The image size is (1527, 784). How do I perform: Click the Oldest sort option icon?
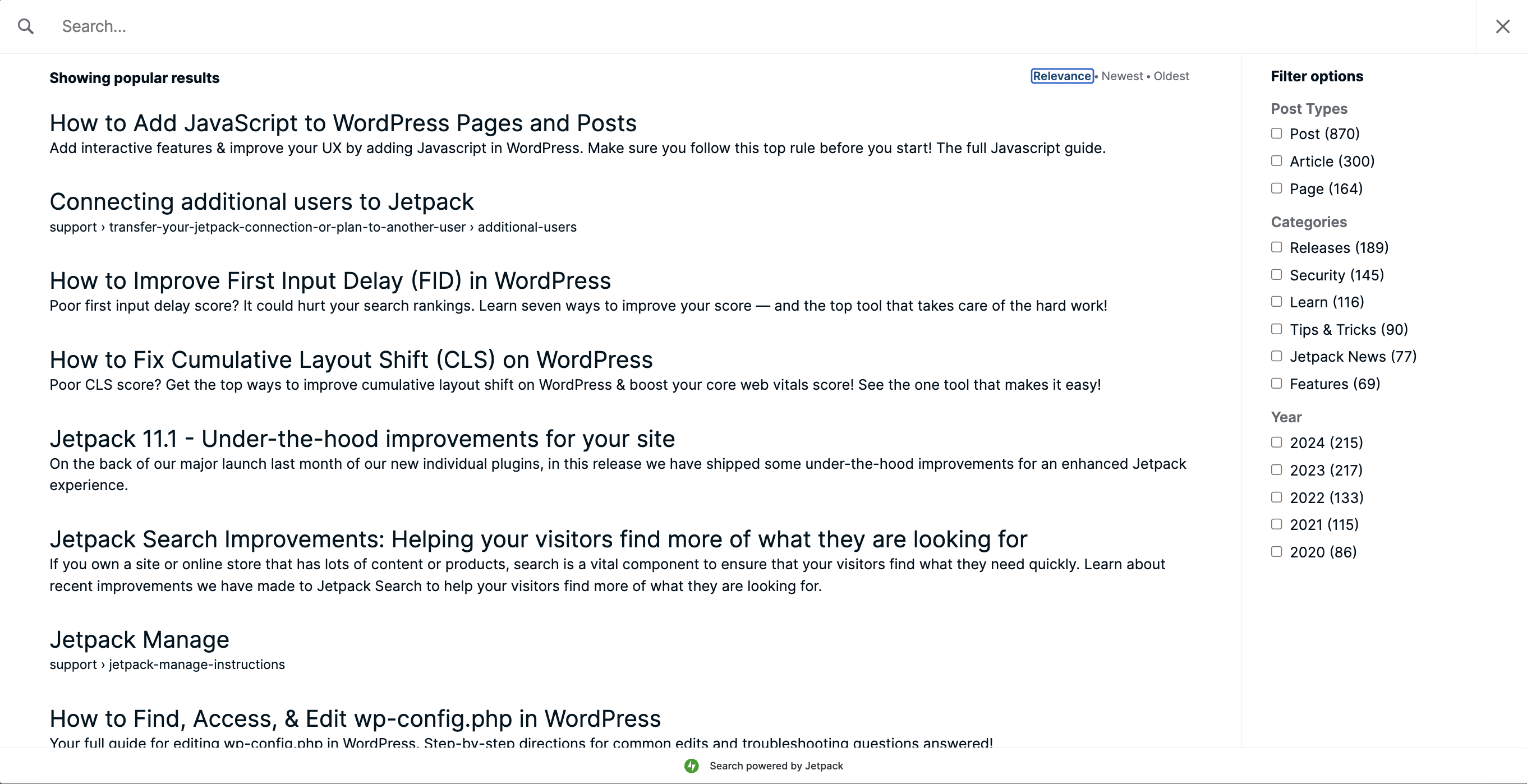(x=1171, y=76)
